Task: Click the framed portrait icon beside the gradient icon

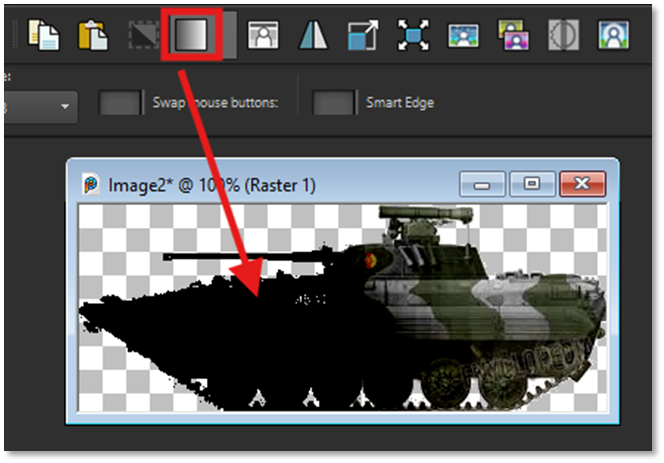Action: [x=264, y=36]
